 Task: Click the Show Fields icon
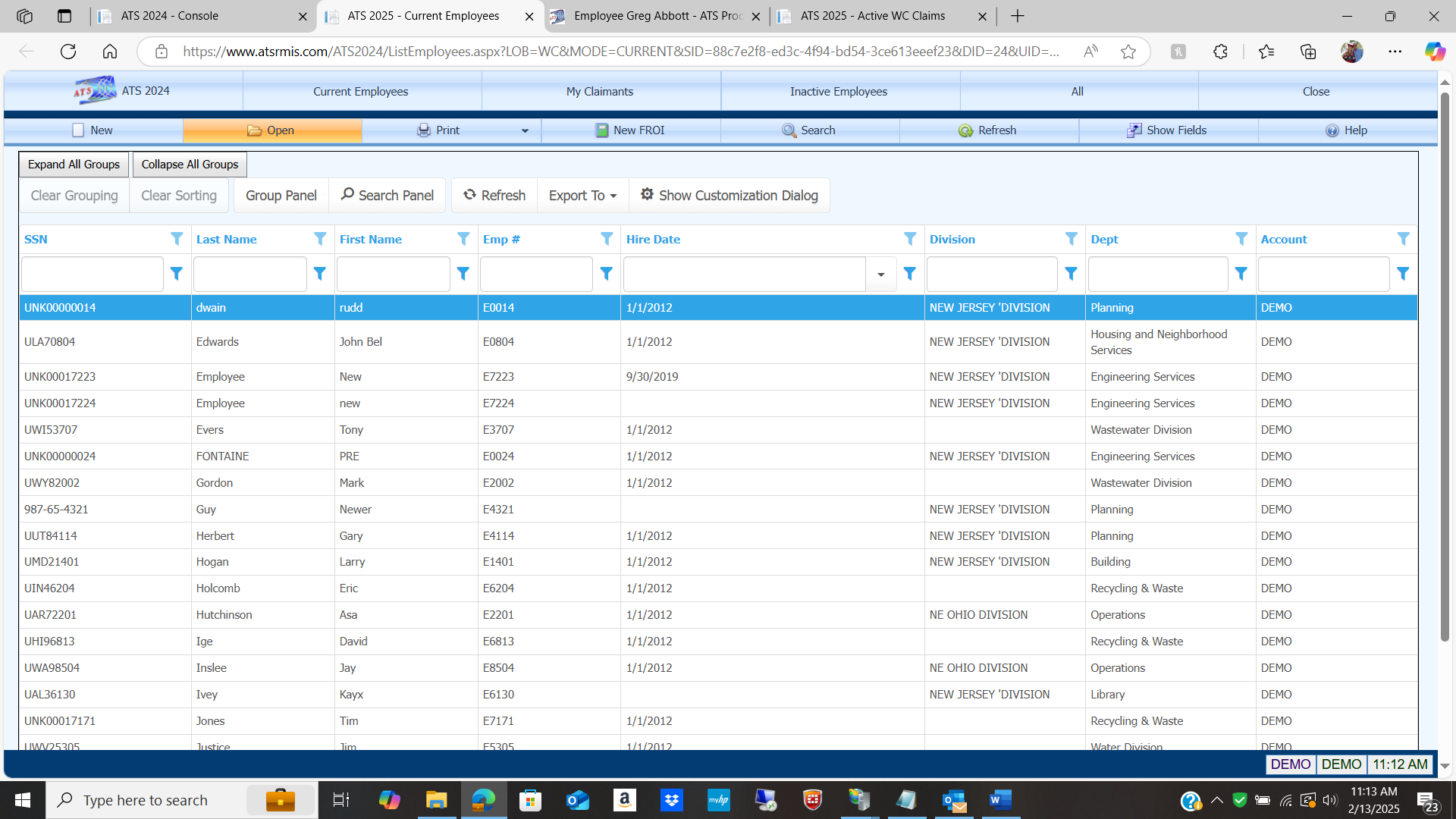click(1134, 130)
